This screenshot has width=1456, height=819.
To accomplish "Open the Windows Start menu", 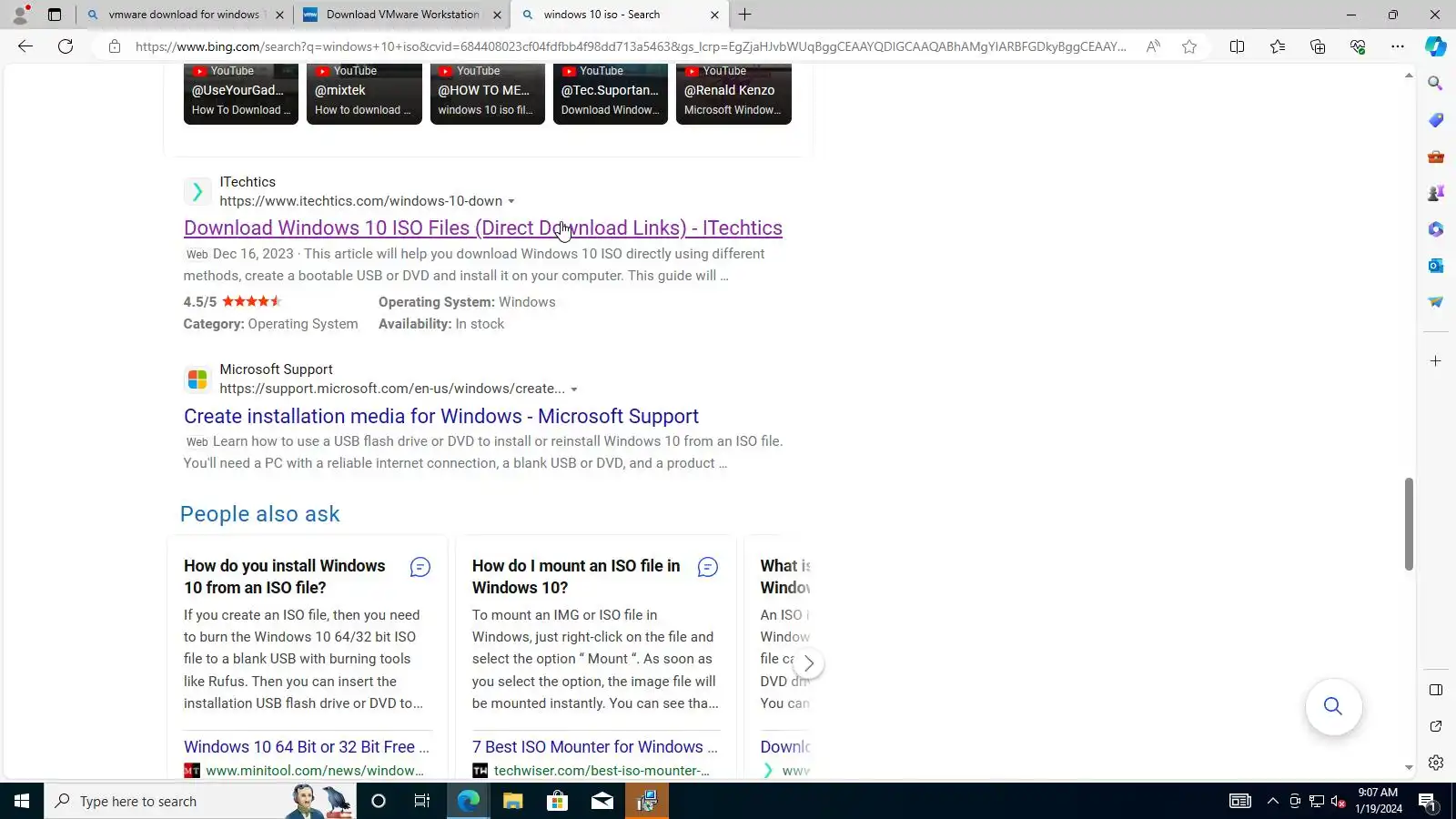I will 22,801.
